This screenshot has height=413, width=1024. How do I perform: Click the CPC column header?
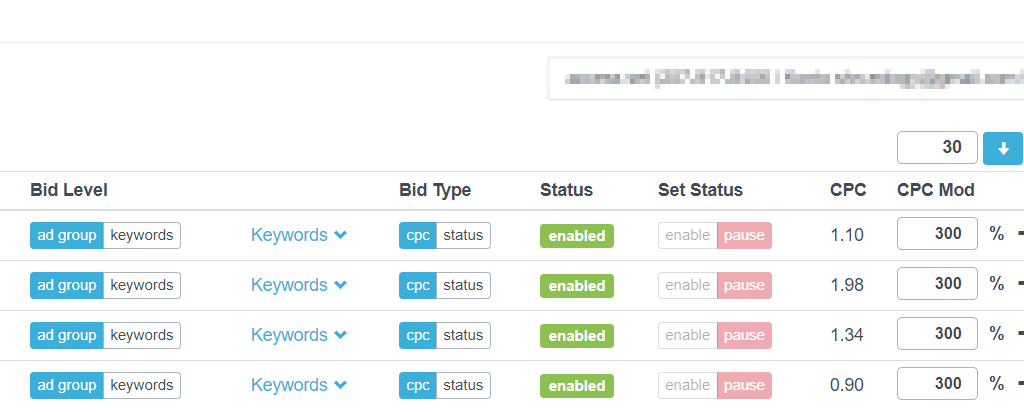(848, 190)
